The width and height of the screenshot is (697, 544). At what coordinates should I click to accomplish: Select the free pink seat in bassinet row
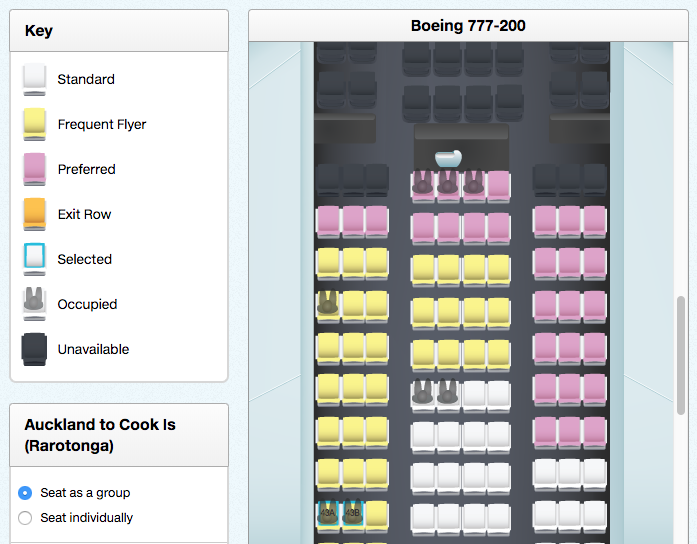[x=499, y=185]
